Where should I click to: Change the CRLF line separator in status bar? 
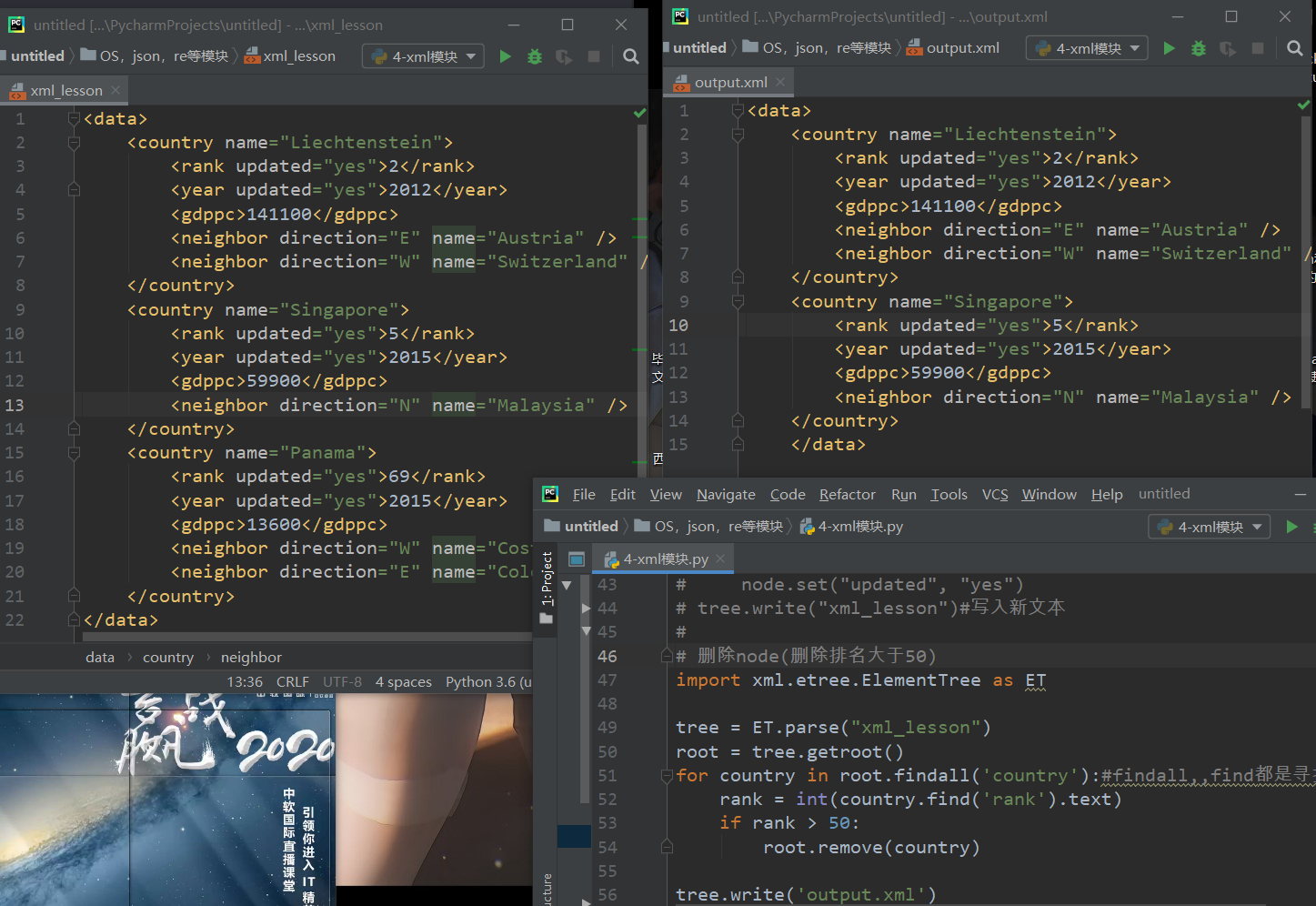(293, 681)
